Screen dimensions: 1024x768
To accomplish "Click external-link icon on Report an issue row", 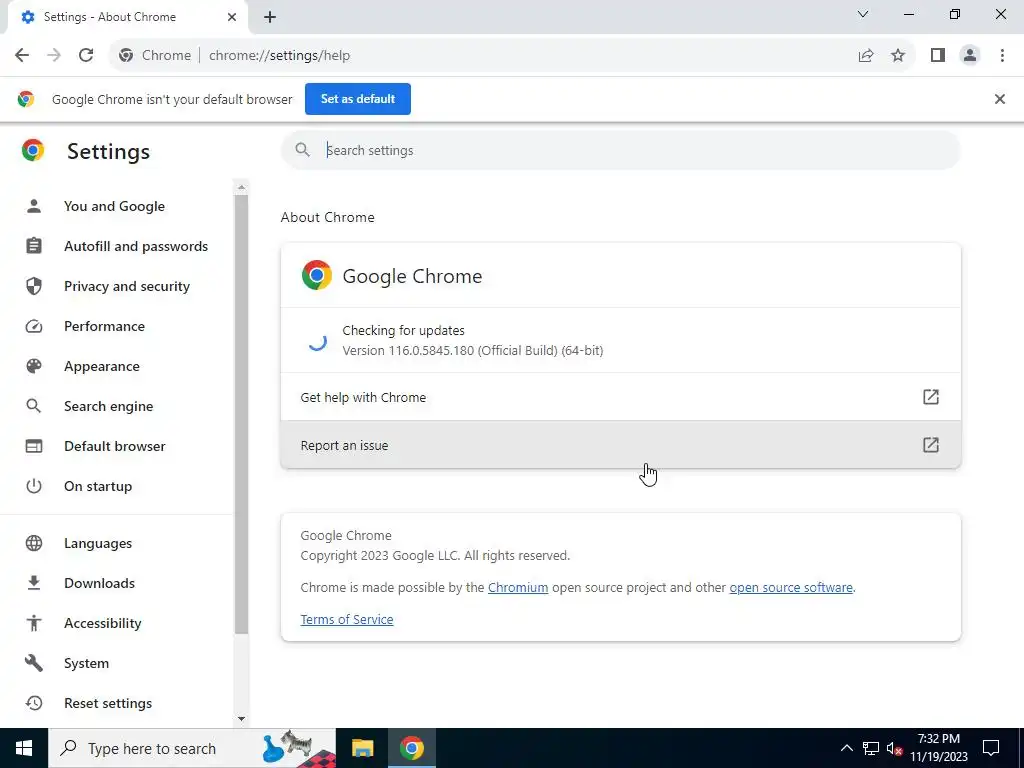I will [931, 445].
